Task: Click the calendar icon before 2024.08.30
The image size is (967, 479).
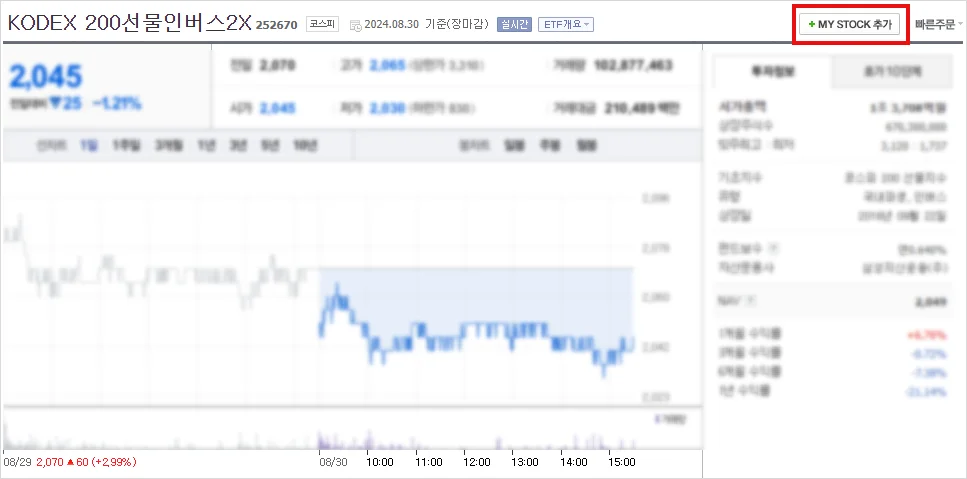Action: [355, 25]
